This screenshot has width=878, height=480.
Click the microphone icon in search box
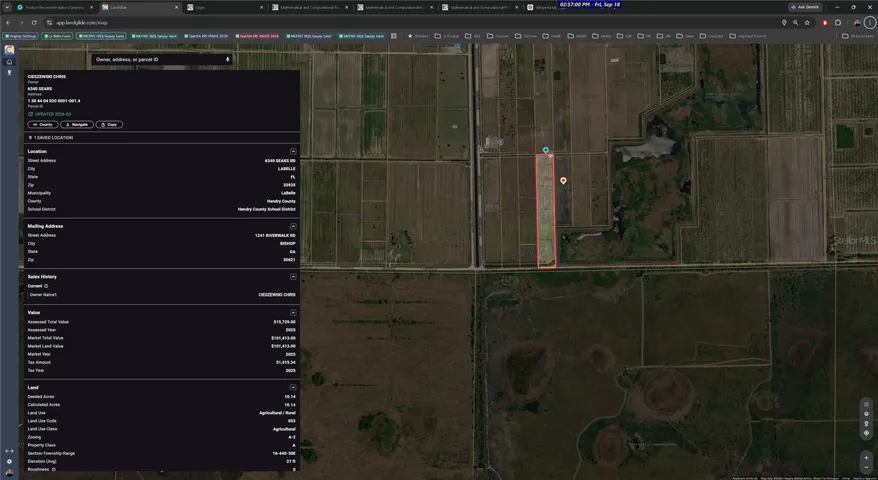pos(227,59)
